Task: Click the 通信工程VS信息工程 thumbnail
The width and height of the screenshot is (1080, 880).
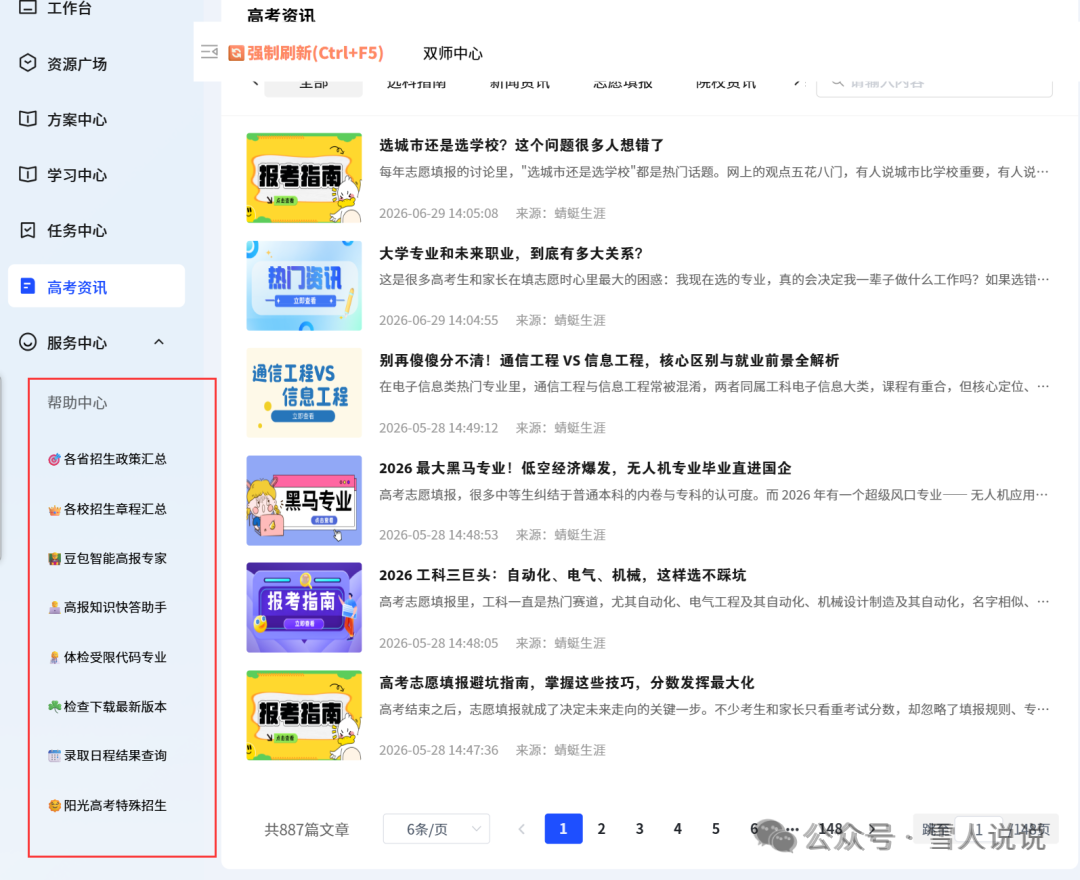Action: pos(304,393)
